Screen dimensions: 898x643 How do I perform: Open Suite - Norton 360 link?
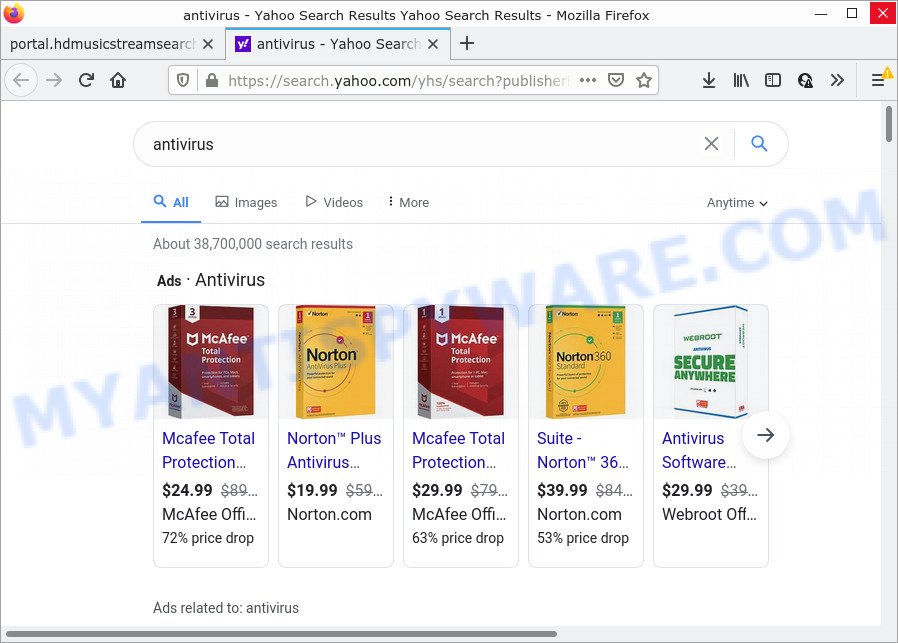583,450
